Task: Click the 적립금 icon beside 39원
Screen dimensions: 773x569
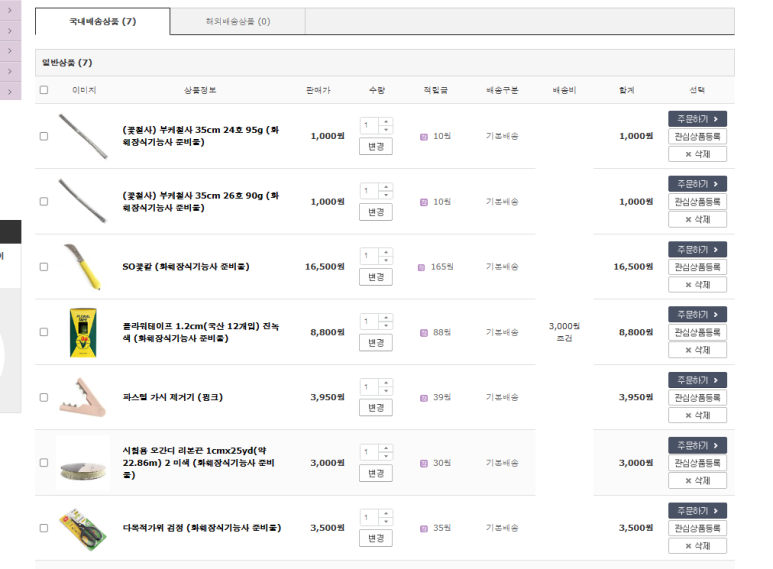Action: (x=424, y=398)
